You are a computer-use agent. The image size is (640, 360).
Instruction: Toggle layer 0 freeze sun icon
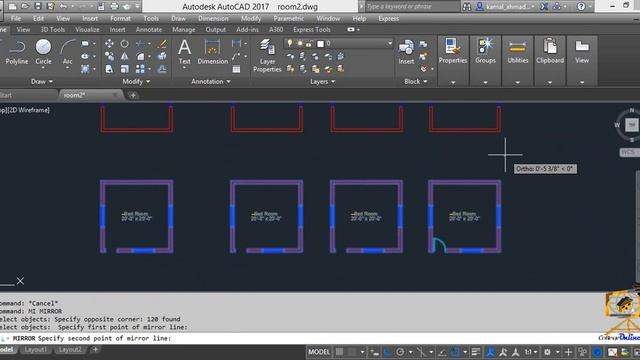pyautogui.click(x=300, y=43)
